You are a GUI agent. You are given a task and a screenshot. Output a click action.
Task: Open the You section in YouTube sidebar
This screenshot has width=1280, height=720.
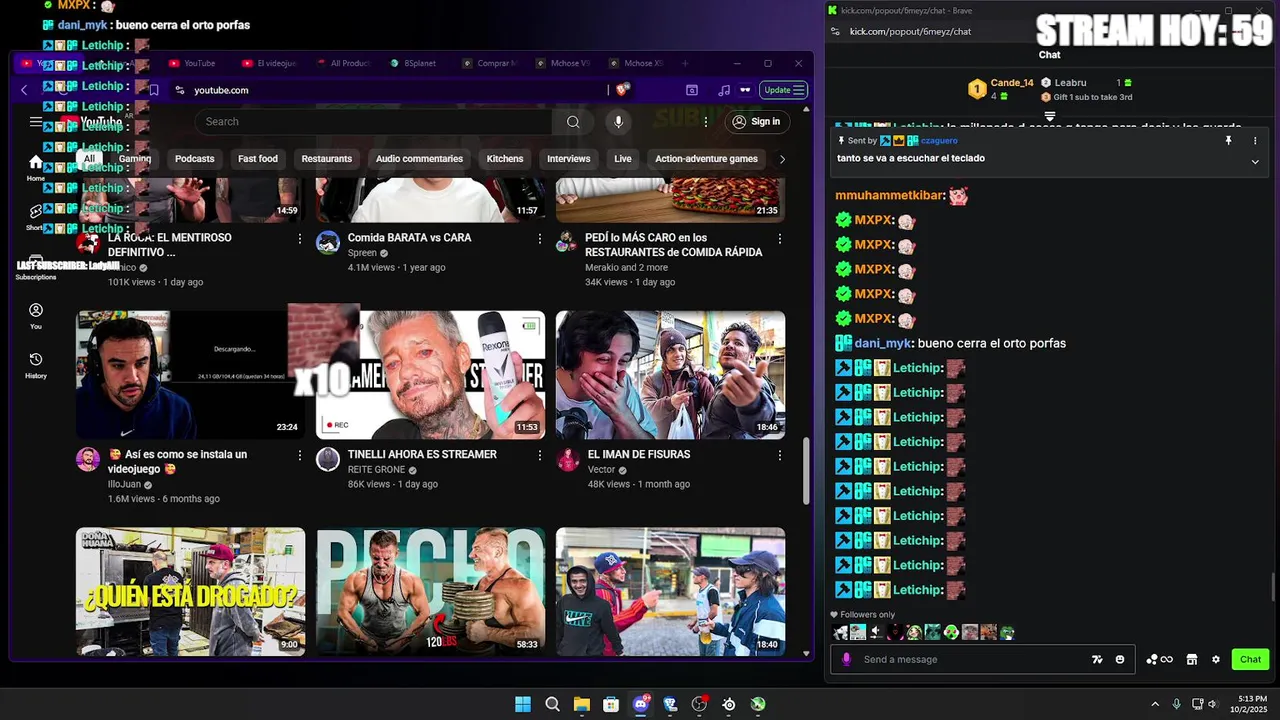(36, 316)
